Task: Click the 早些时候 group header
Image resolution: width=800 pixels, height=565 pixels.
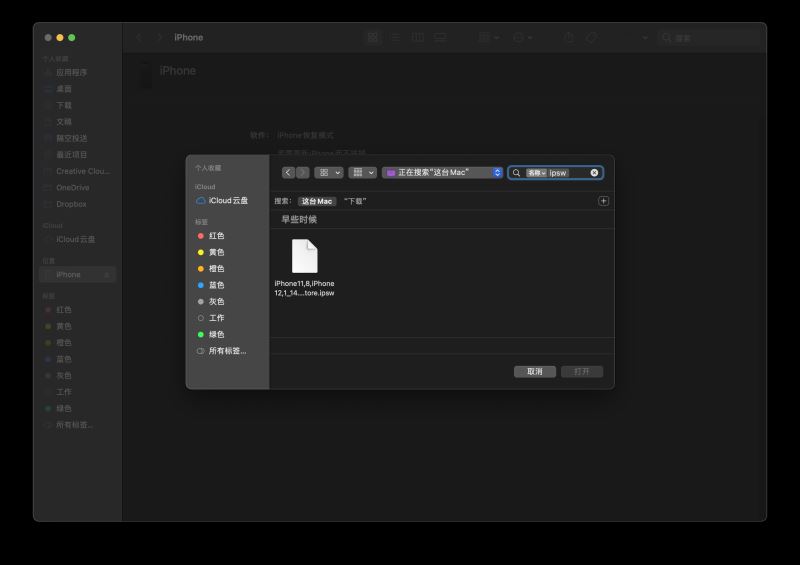Action: click(x=299, y=219)
